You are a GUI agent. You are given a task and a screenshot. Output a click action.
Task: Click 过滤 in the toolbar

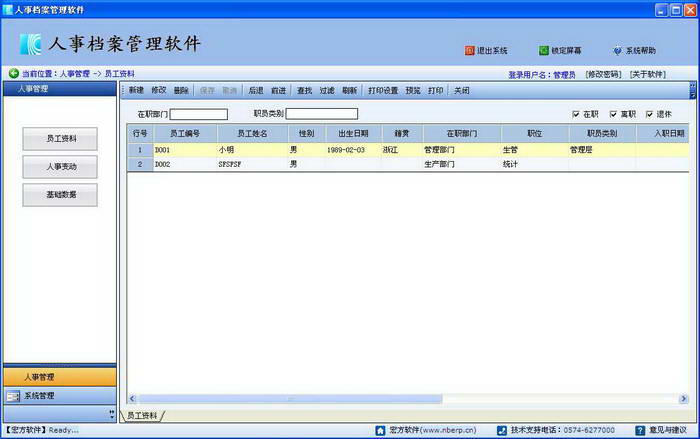click(327, 90)
